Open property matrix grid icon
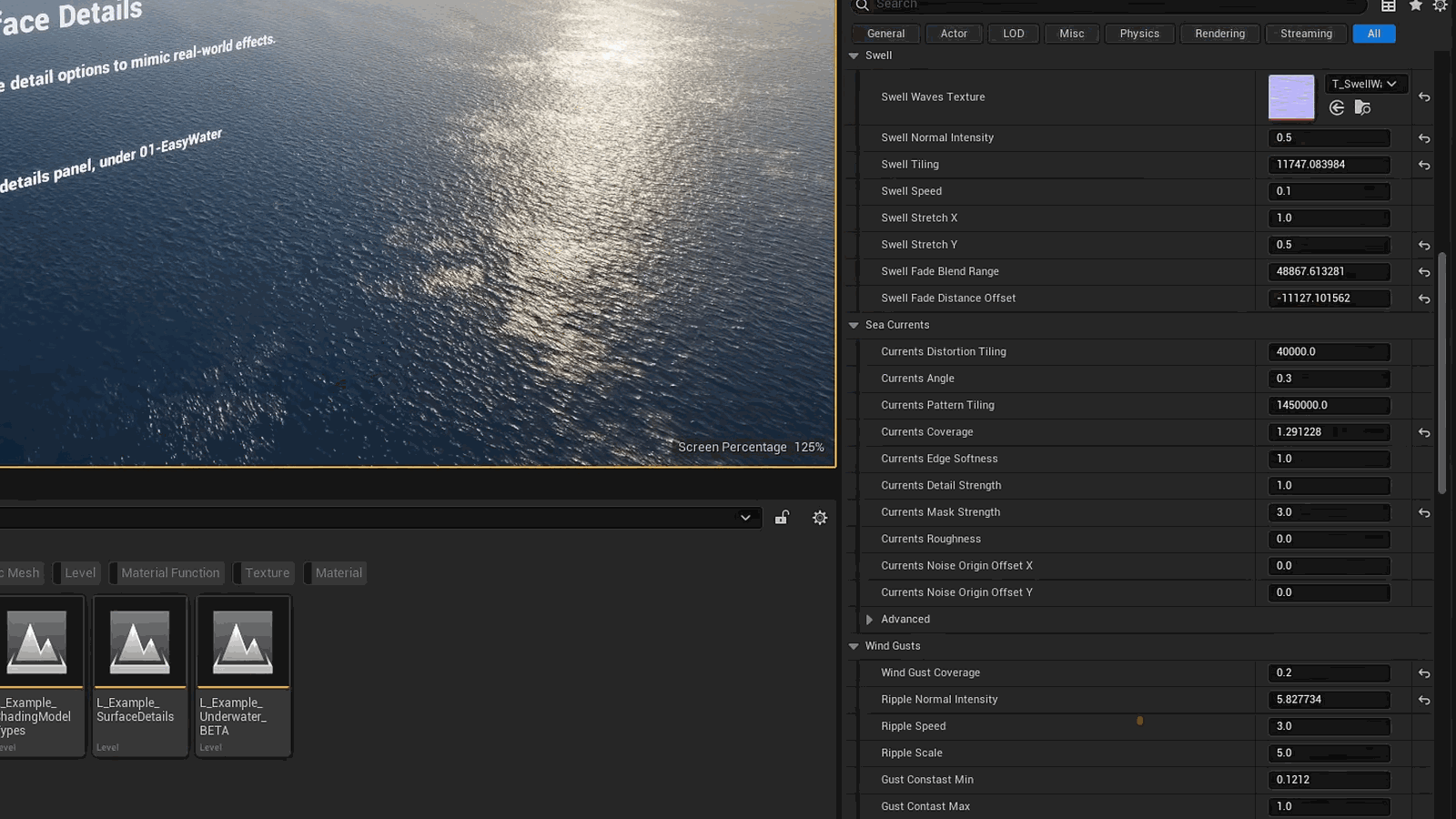 (1389, 5)
